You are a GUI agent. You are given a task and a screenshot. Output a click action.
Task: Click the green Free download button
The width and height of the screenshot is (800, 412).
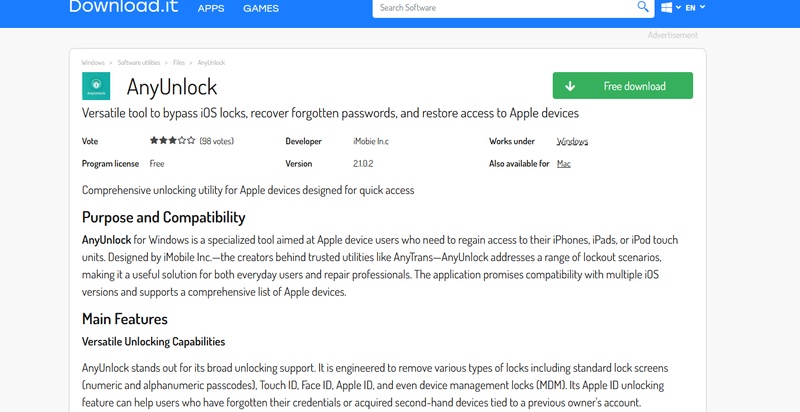tap(622, 86)
